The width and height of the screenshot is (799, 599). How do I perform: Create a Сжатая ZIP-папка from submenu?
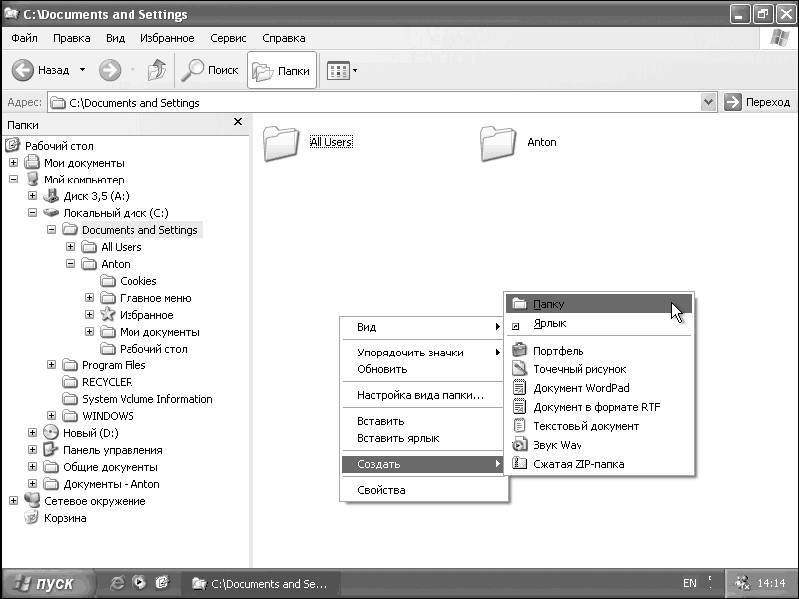[579, 464]
